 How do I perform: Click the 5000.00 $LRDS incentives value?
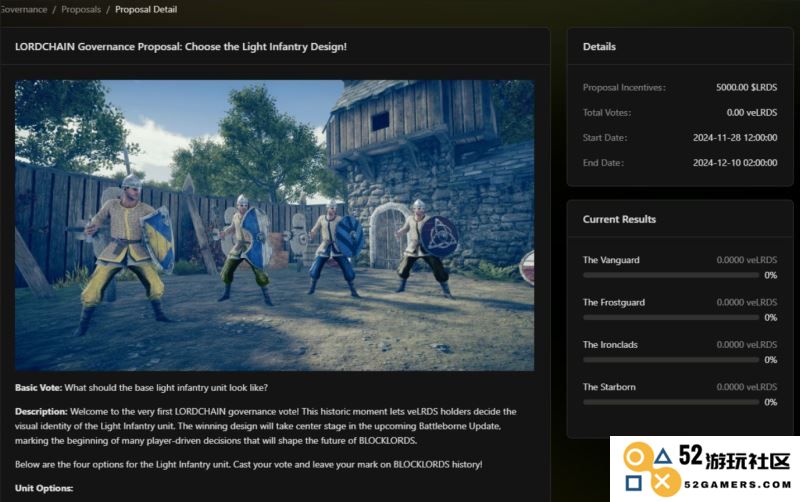click(x=746, y=87)
